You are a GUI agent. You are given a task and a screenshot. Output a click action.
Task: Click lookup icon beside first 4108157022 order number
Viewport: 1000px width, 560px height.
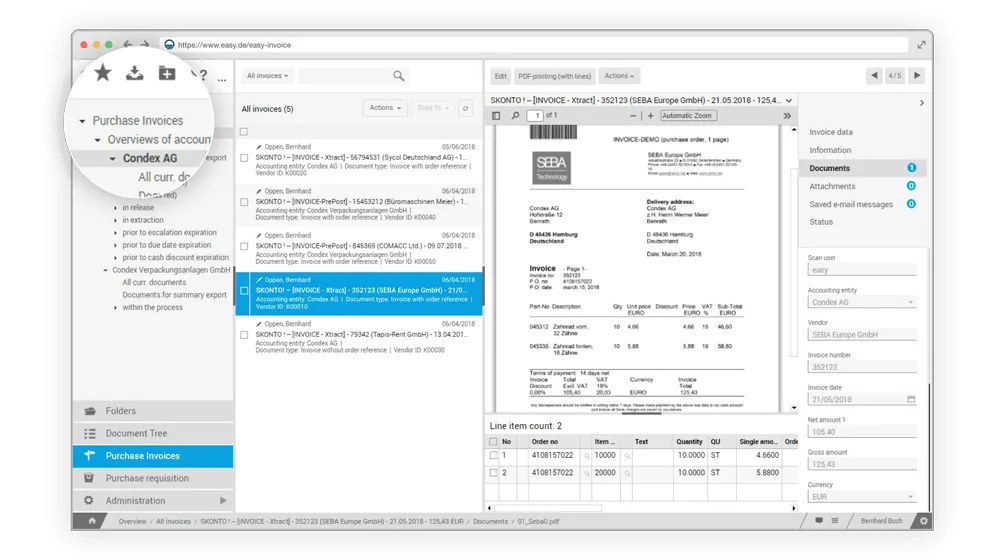click(x=587, y=456)
